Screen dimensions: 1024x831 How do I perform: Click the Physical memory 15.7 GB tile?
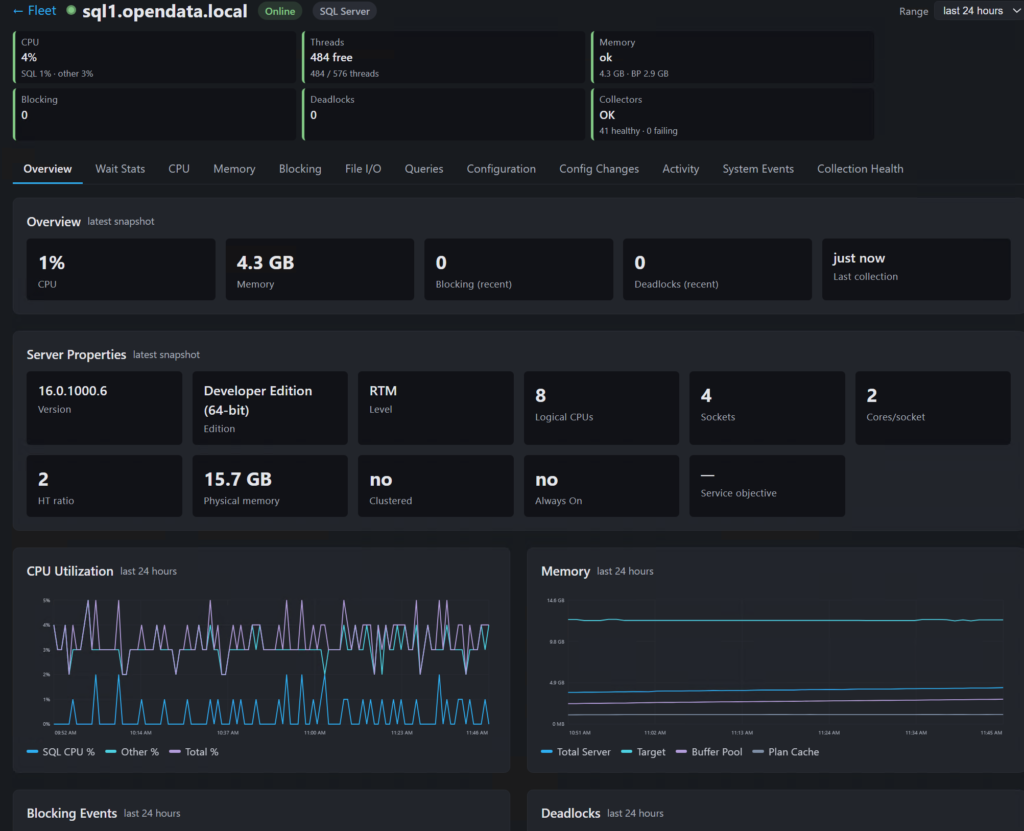click(270, 486)
